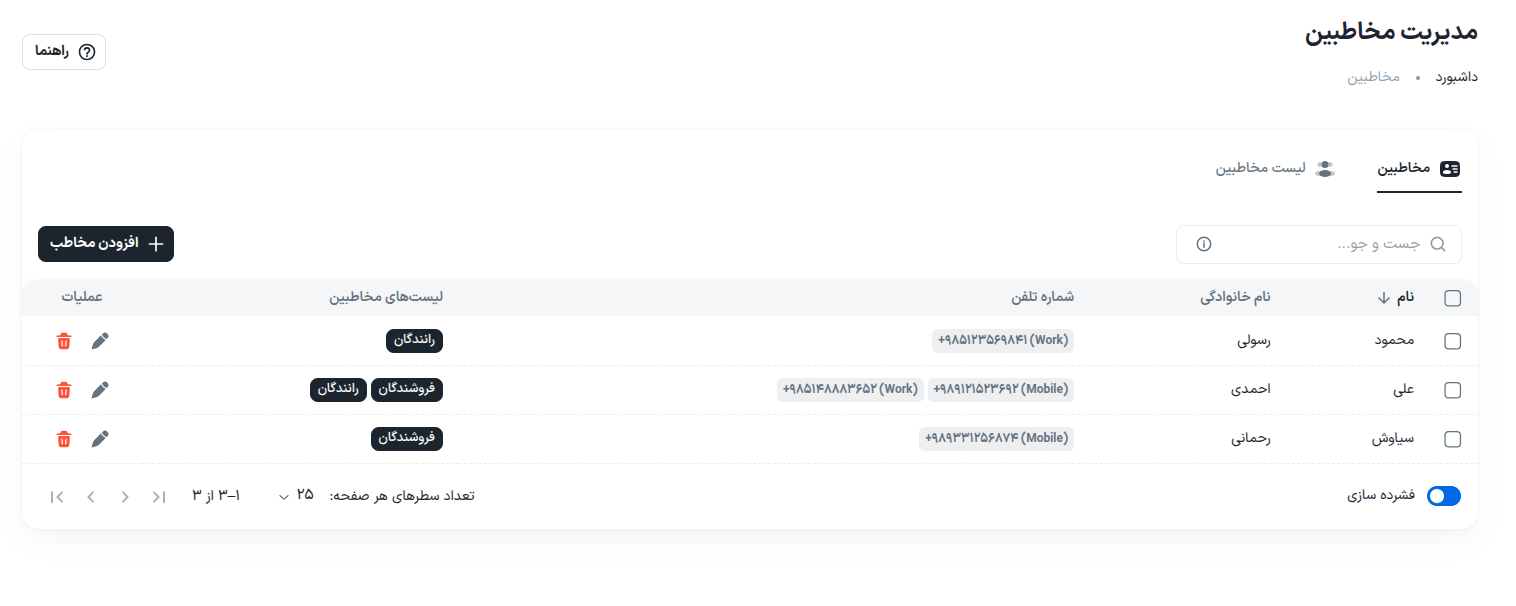1516x606 pixels.
Task: Disable the فشرده سازی switch
Action: tap(1444, 496)
